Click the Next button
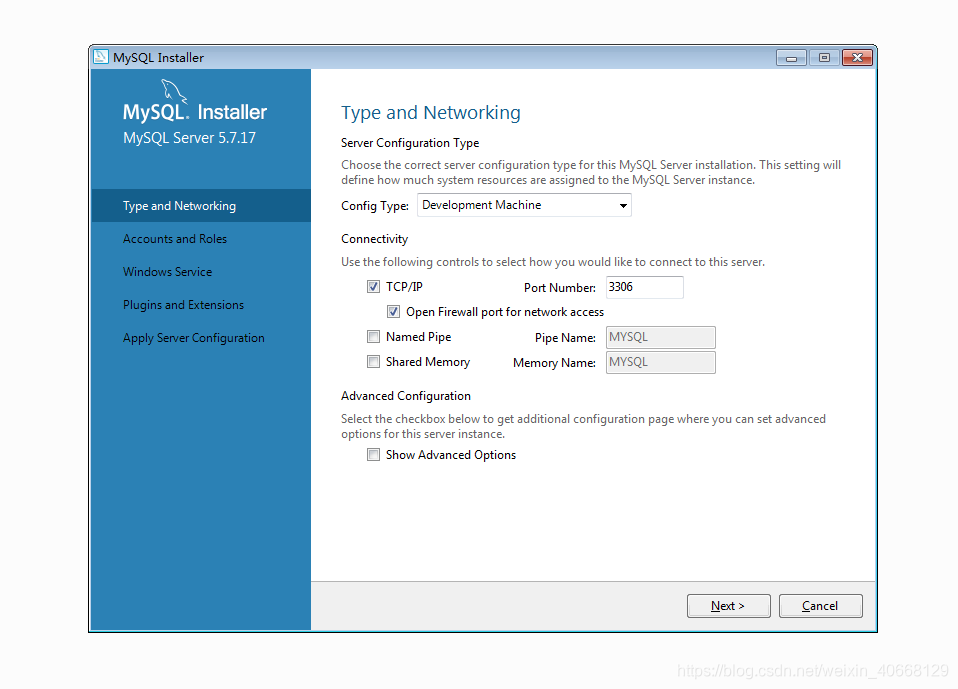This screenshot has width=958, height=689. coord(728,606)
